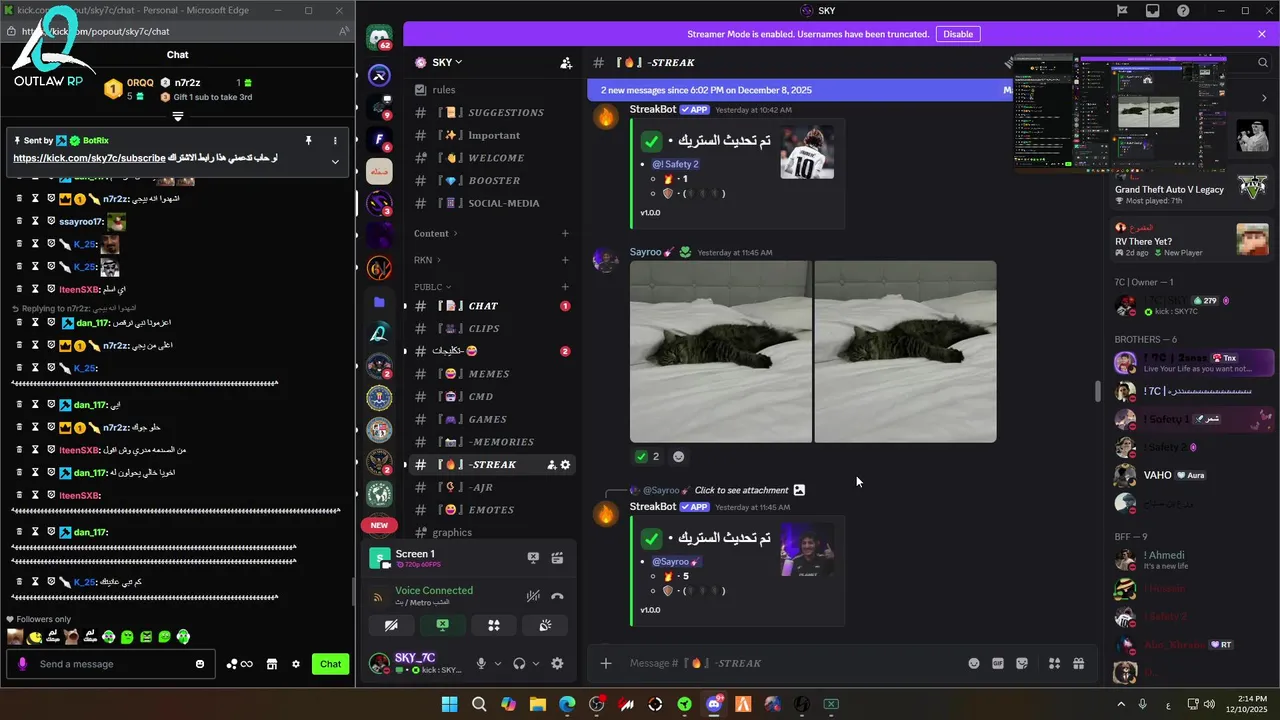Screen dimensions: 1280x720
Task: Collapse the PUBLC category
Action: point(433,287)
